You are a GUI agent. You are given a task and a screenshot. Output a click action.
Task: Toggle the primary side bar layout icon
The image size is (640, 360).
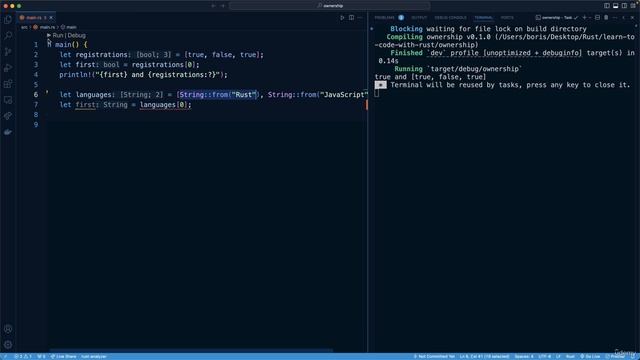pos(607,6)
